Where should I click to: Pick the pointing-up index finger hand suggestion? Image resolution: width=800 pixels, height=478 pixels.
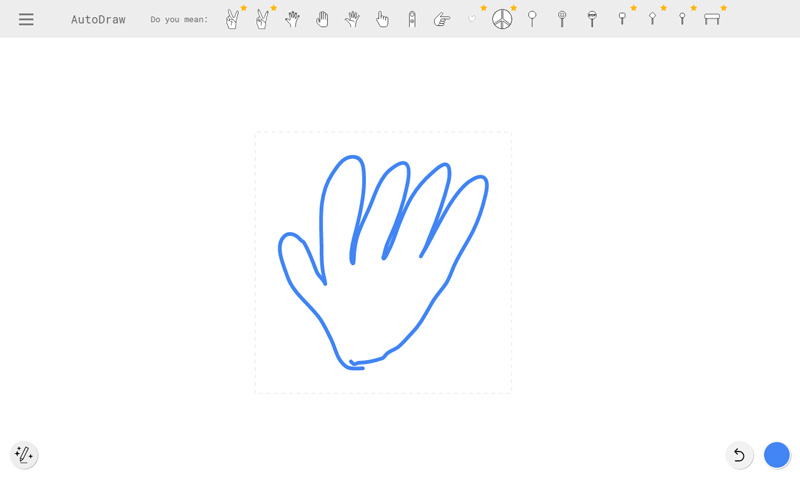(x=382, y=19)
